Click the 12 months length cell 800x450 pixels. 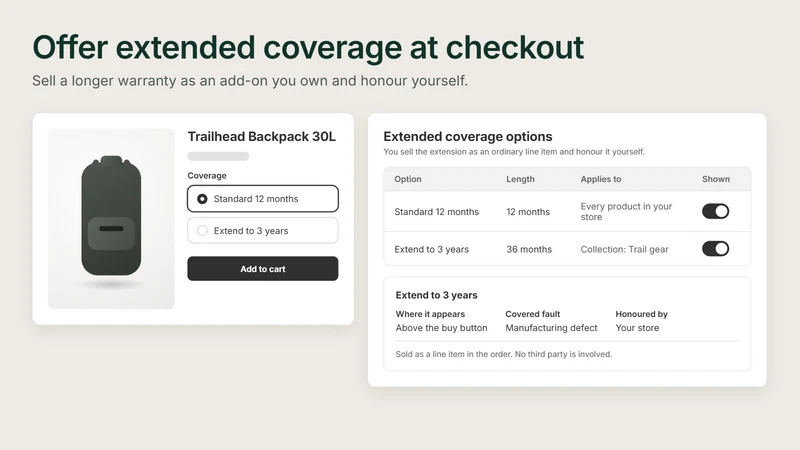pyautogui.click(x=528, y=212)
